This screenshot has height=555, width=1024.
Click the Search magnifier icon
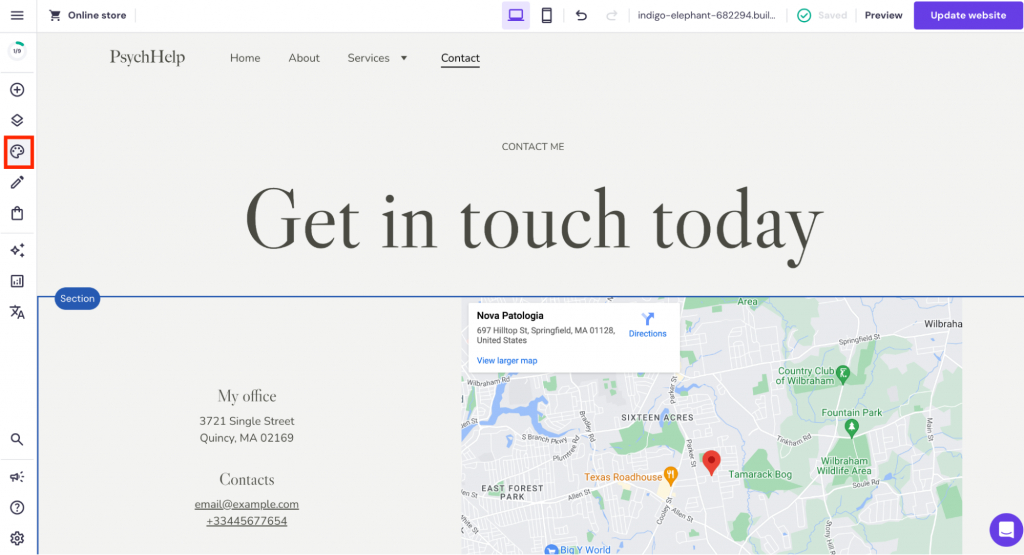coord(17,439)
